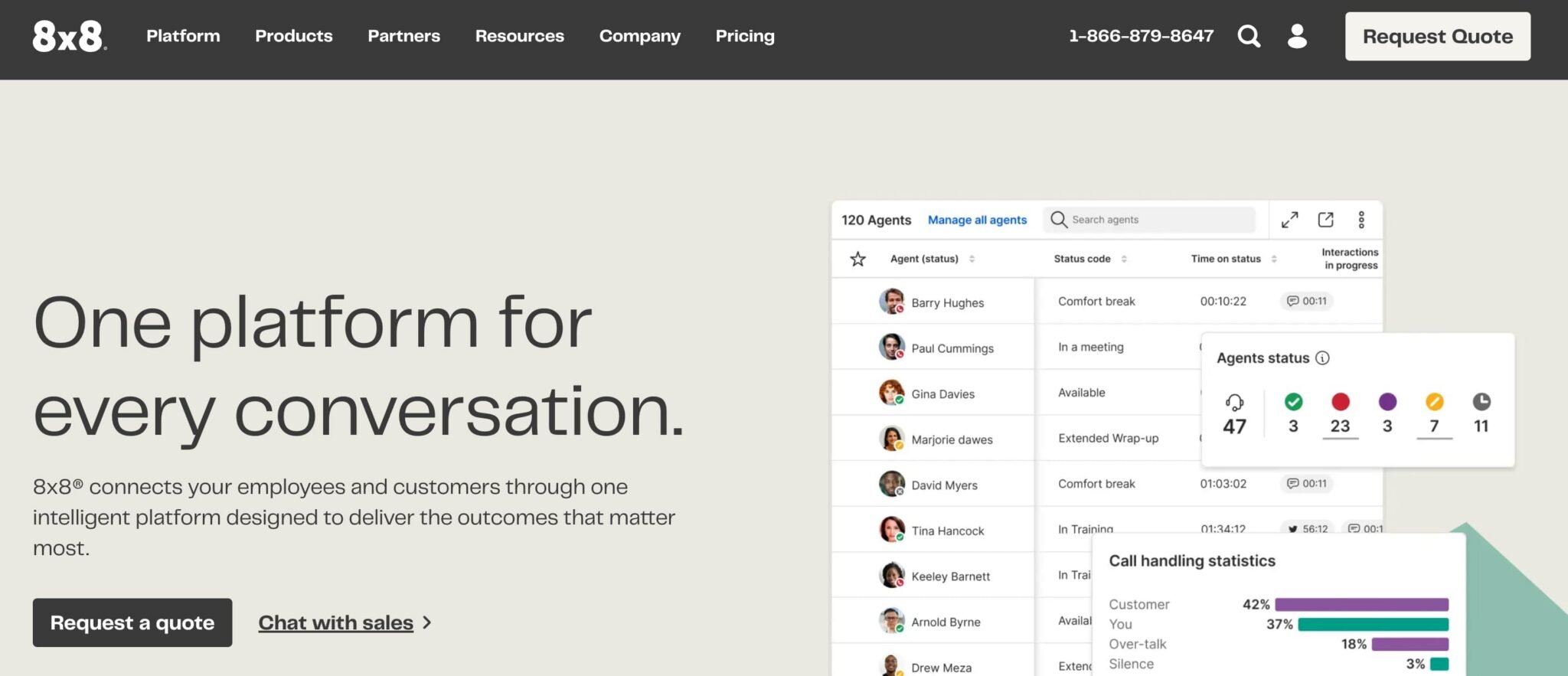Screen dimensions: 1568x676
Task: Open the user account profile icon
Action: coord(1297,36)
